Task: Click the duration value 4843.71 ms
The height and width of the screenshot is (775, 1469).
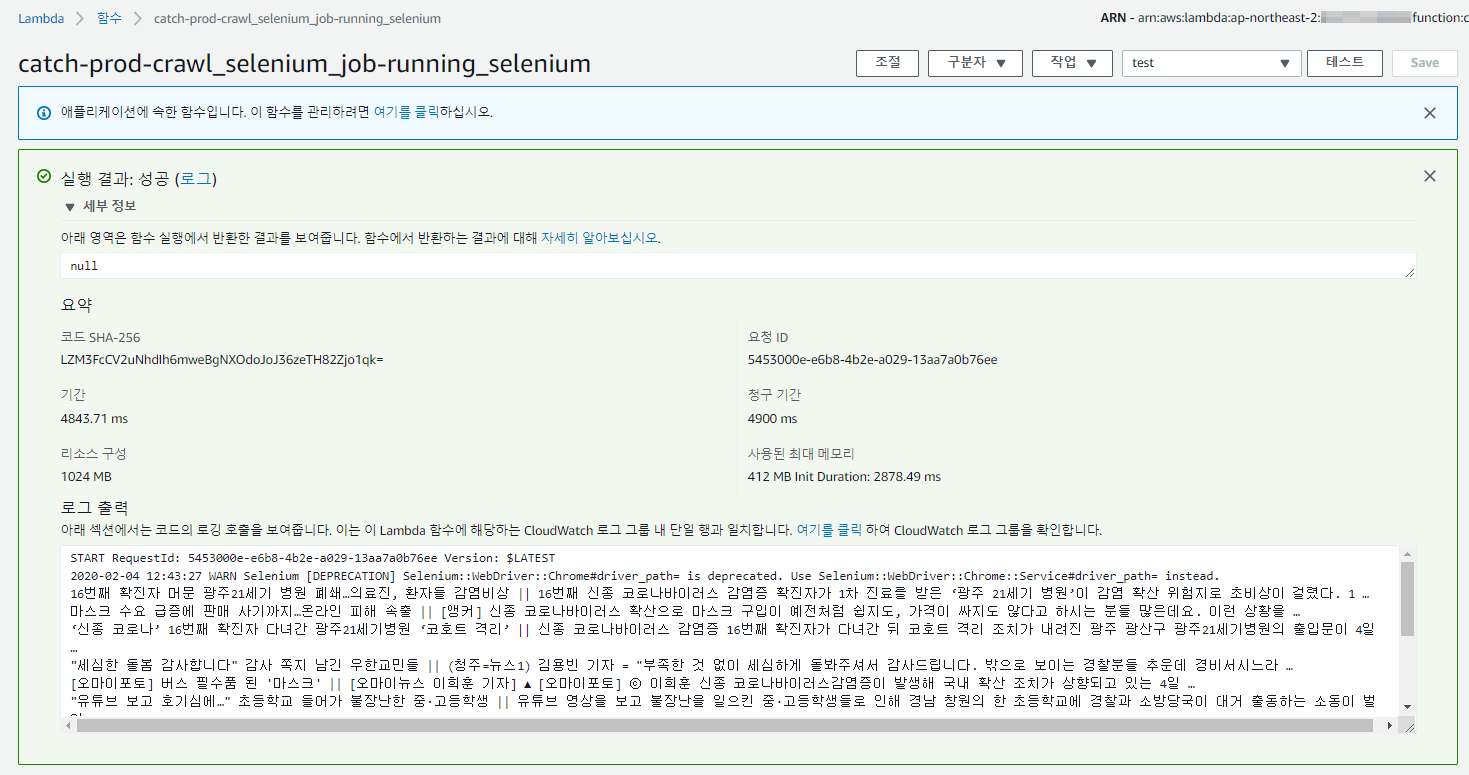Action: tap(95, 418)
